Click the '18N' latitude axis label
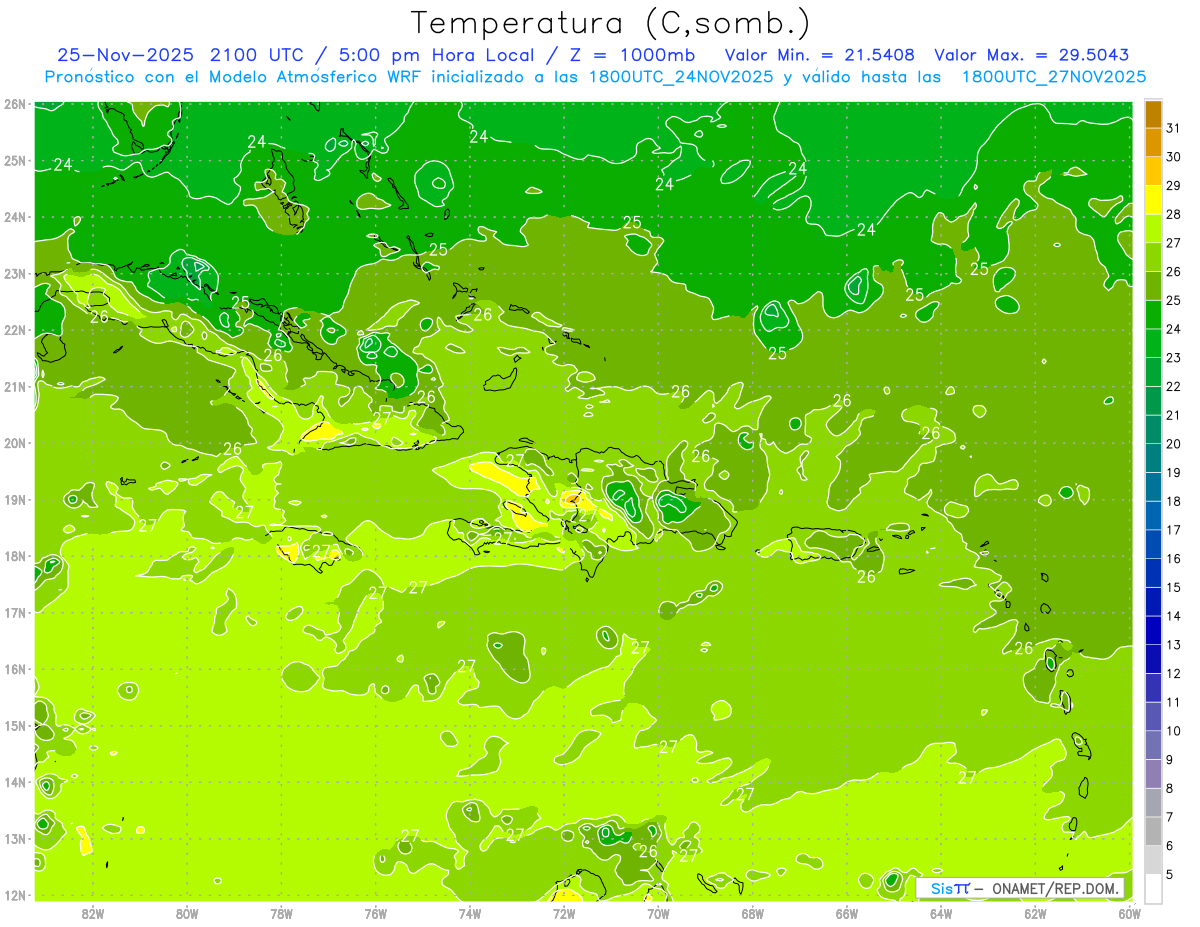Viewport: 1200px width, 927px height. click(x=16, y=556)
